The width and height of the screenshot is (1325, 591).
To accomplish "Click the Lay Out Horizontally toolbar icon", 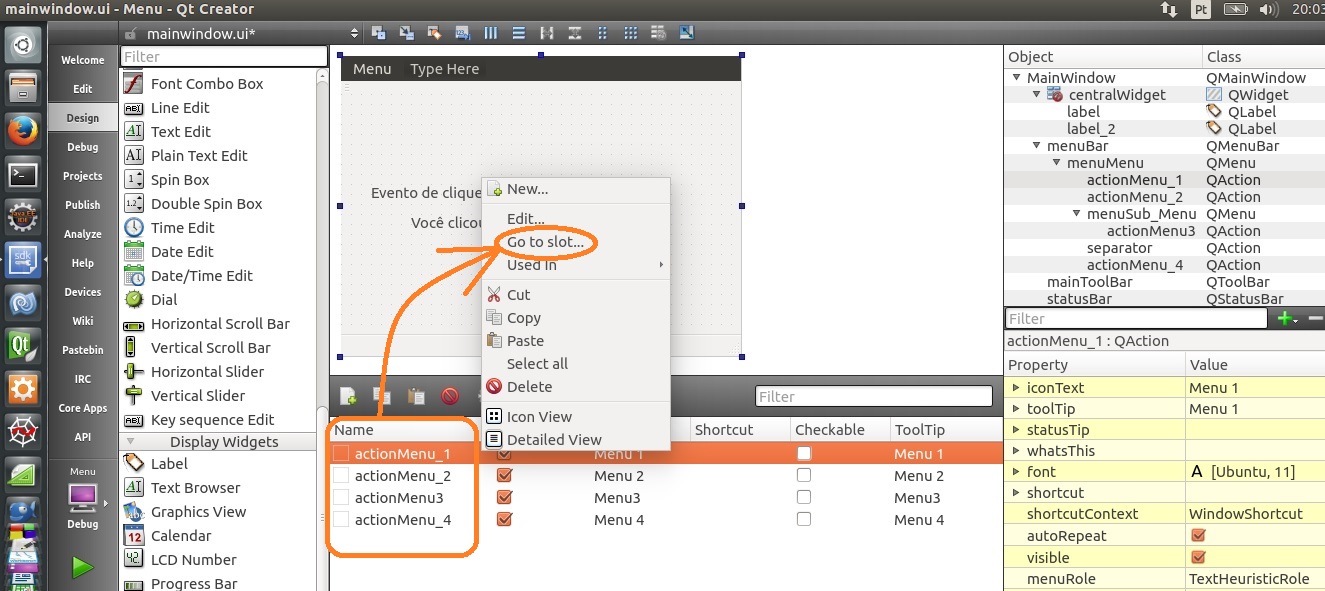I will click(x=490, y=33).
